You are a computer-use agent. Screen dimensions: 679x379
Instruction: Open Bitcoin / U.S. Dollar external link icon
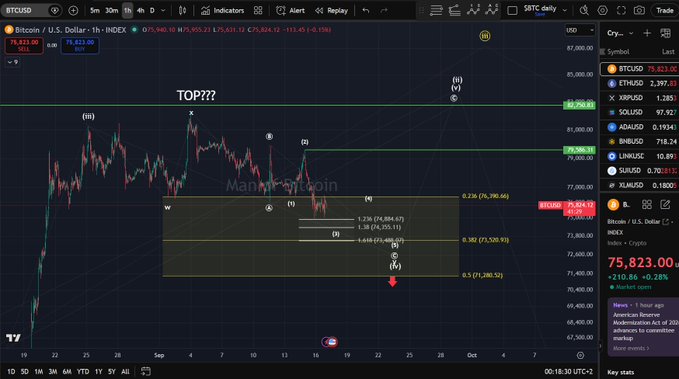[x=666, y=222]
